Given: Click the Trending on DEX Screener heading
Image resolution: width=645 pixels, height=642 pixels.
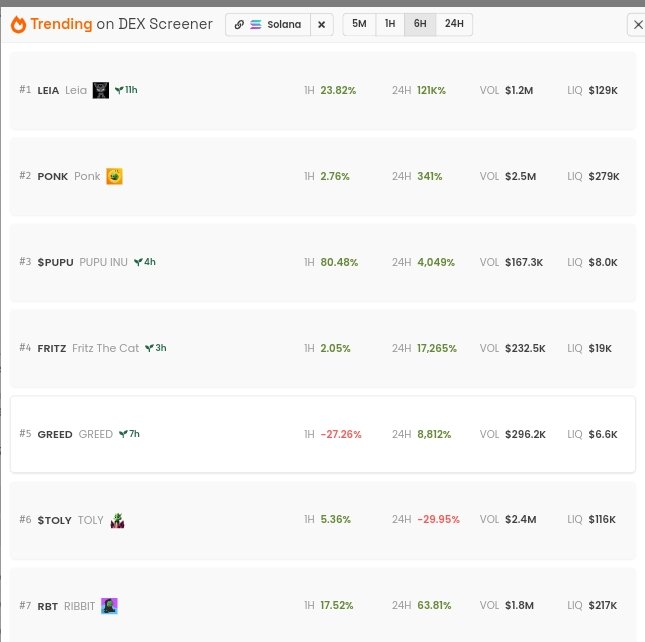Looking at the screenshot, I should tap(122, 24).
